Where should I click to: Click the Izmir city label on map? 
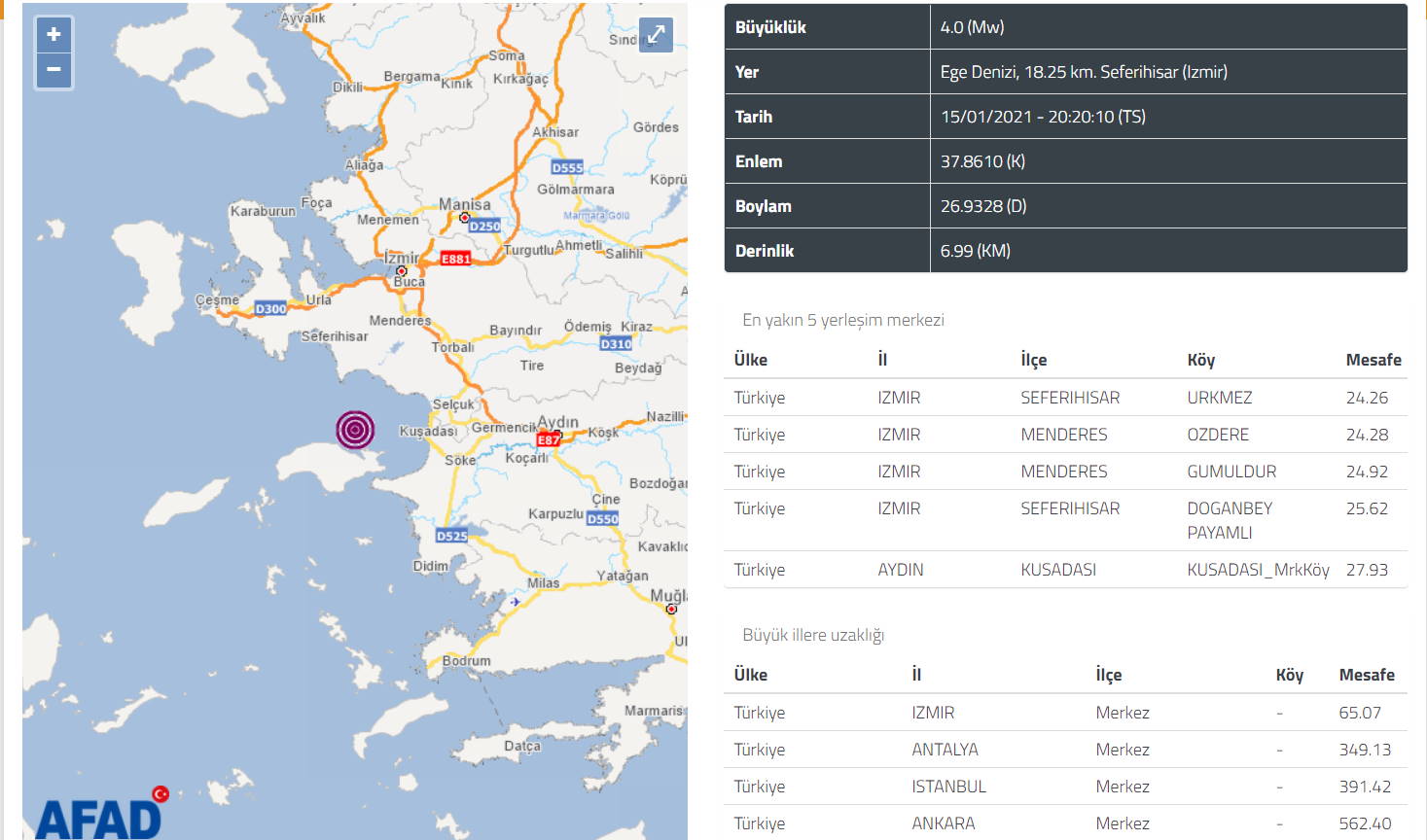pyautogui.click(x=402, y=258)
